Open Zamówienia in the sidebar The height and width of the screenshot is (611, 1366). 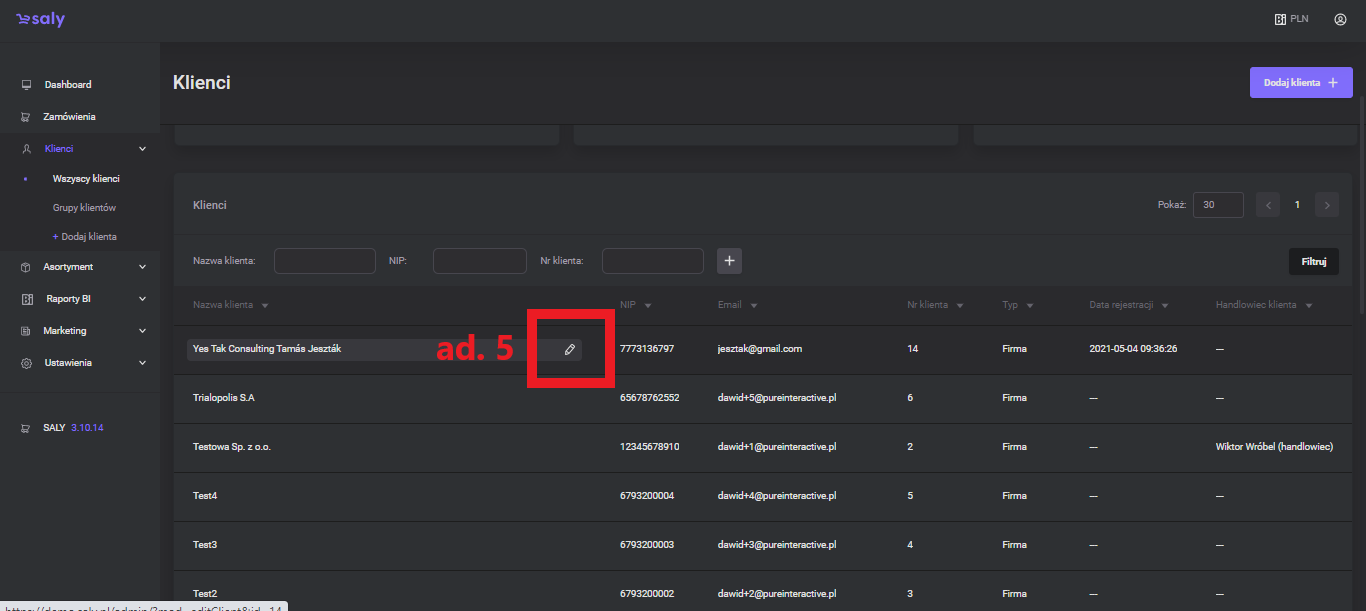(x=69, y=117)
